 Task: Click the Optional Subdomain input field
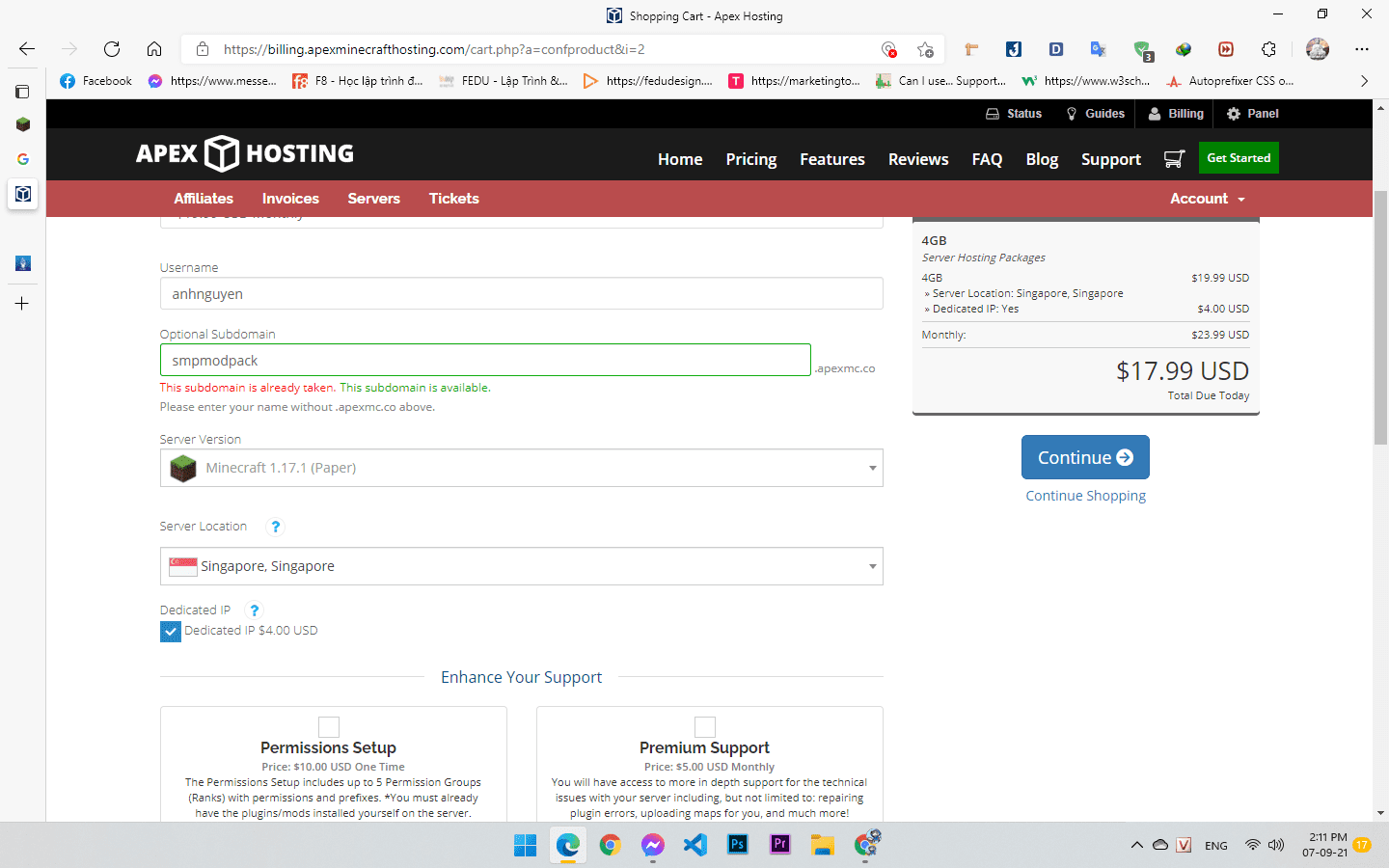pyautogui.click(x=485, y=361)
